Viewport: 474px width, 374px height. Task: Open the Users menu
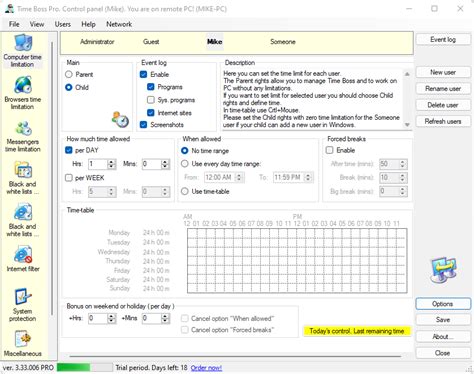63,24
